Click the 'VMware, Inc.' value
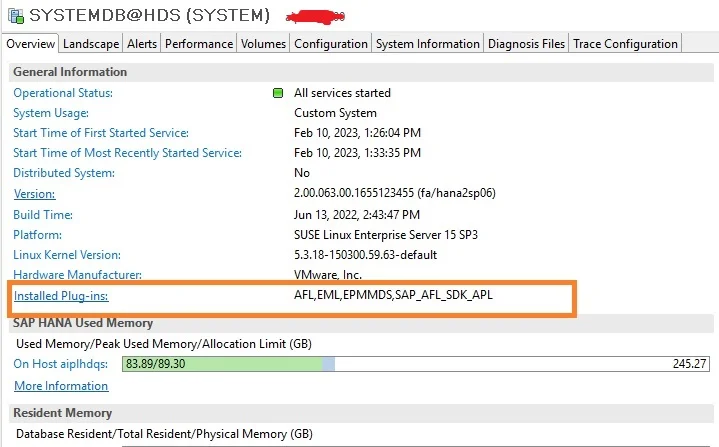 328,275
